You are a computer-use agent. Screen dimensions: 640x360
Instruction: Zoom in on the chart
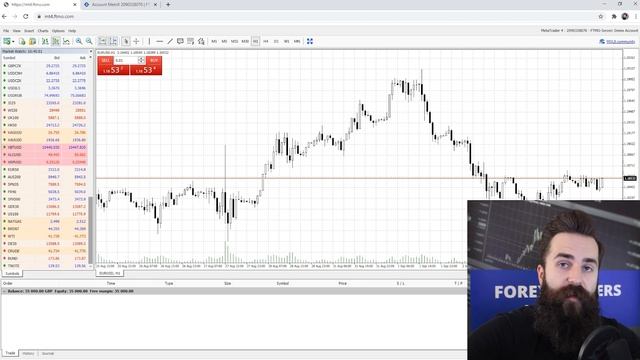pos(79,41)
